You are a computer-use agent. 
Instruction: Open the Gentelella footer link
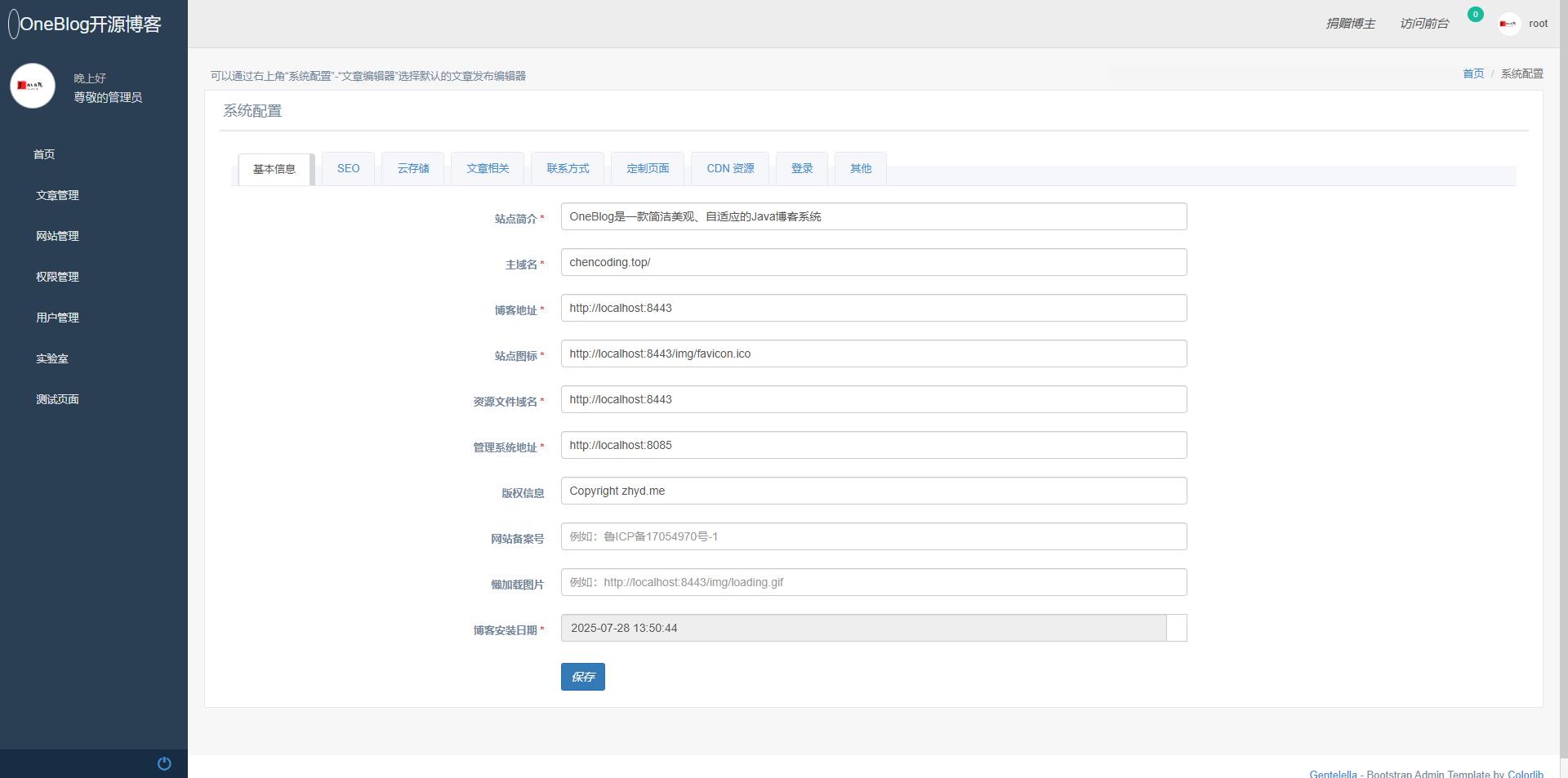(1333, 773)
